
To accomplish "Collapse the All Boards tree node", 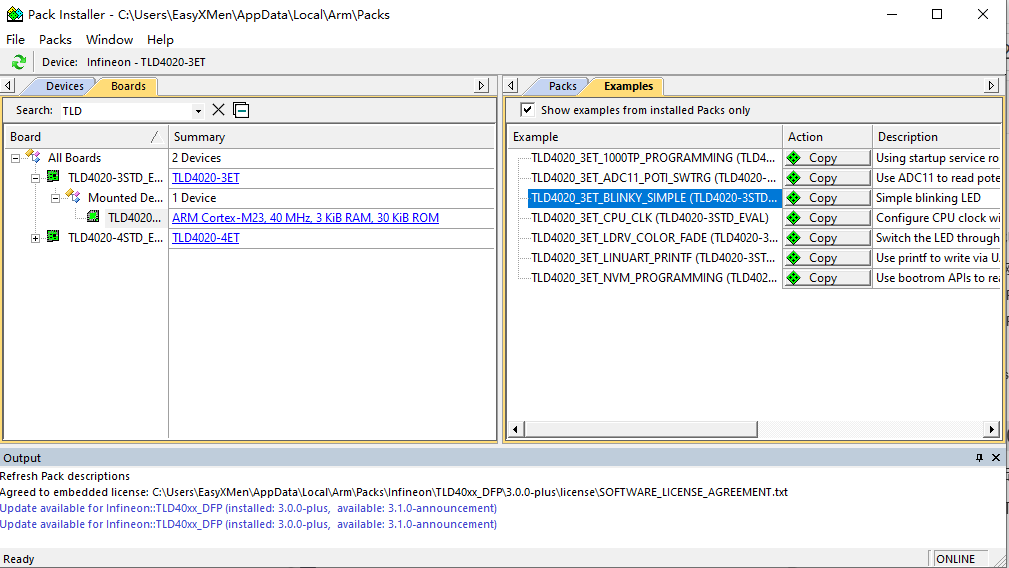I will [x=15, y=158].
